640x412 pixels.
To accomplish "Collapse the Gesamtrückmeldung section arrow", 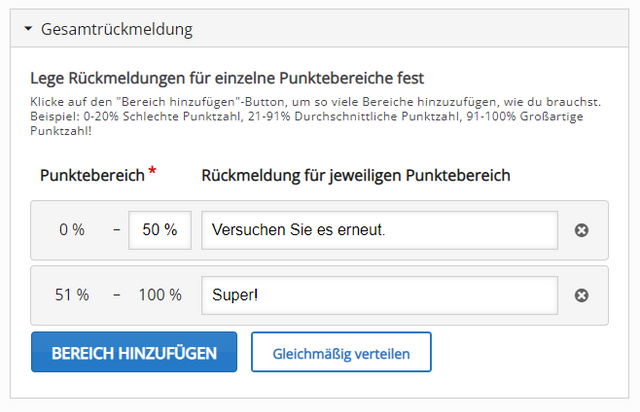I will click(28, 29).
